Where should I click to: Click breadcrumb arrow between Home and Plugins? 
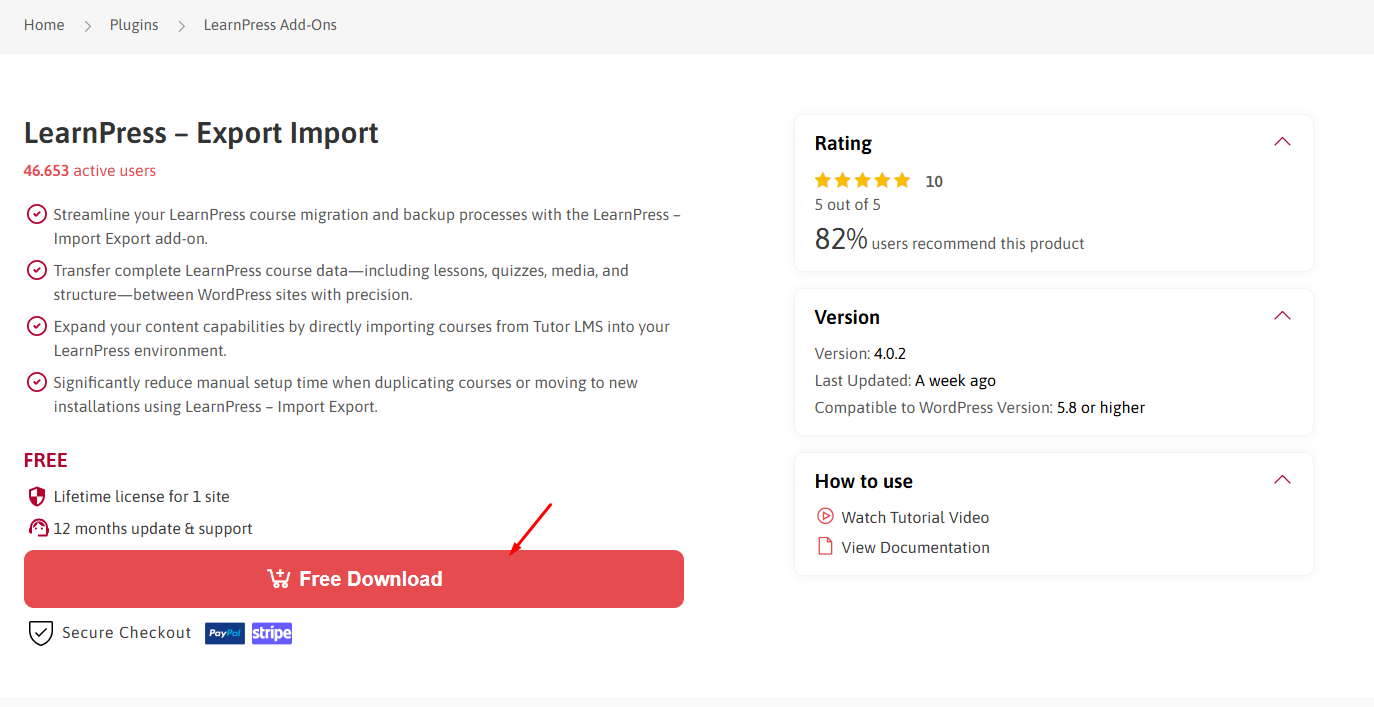point(87,26)
